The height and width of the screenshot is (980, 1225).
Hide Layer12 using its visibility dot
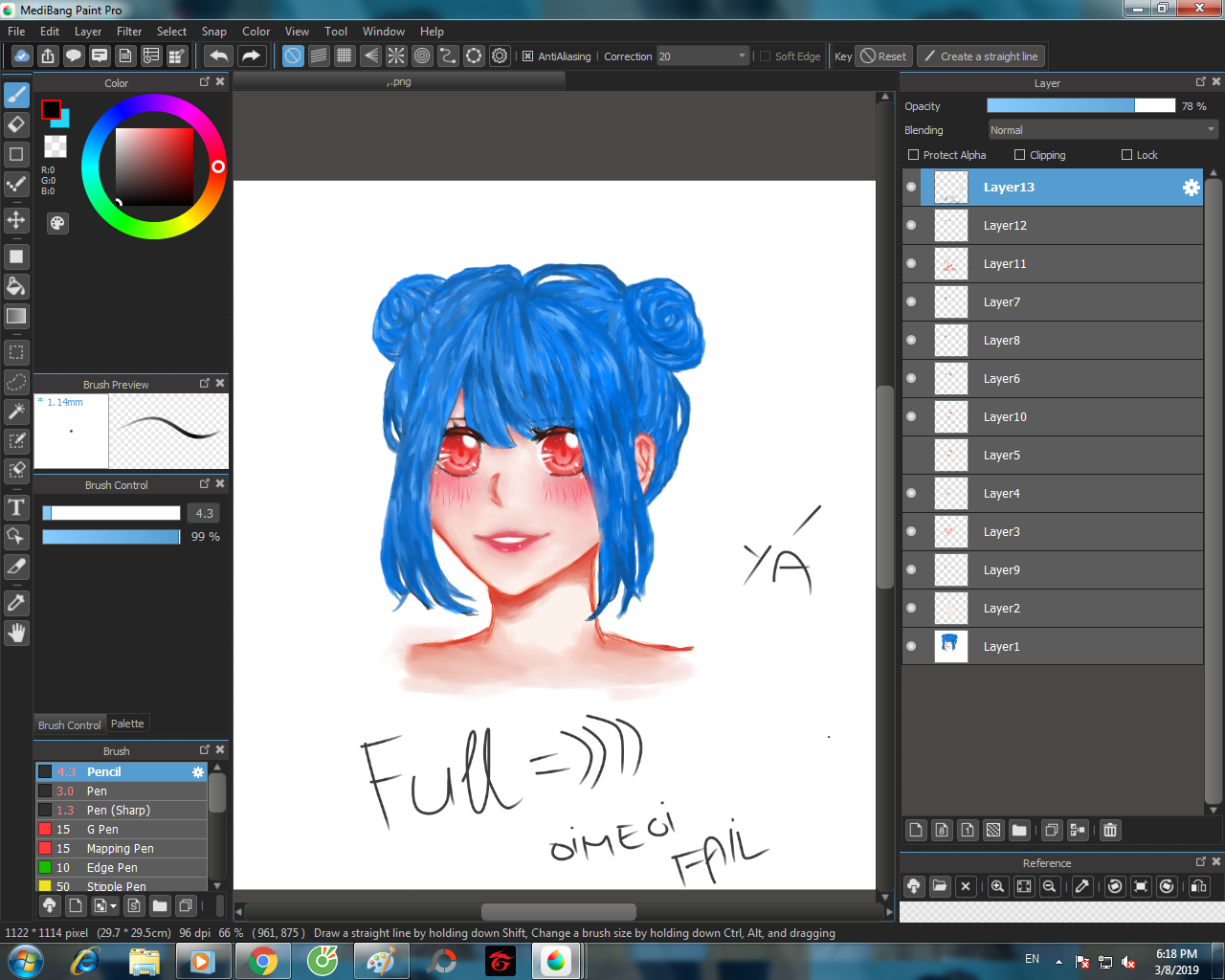click(x=911, y=226)
